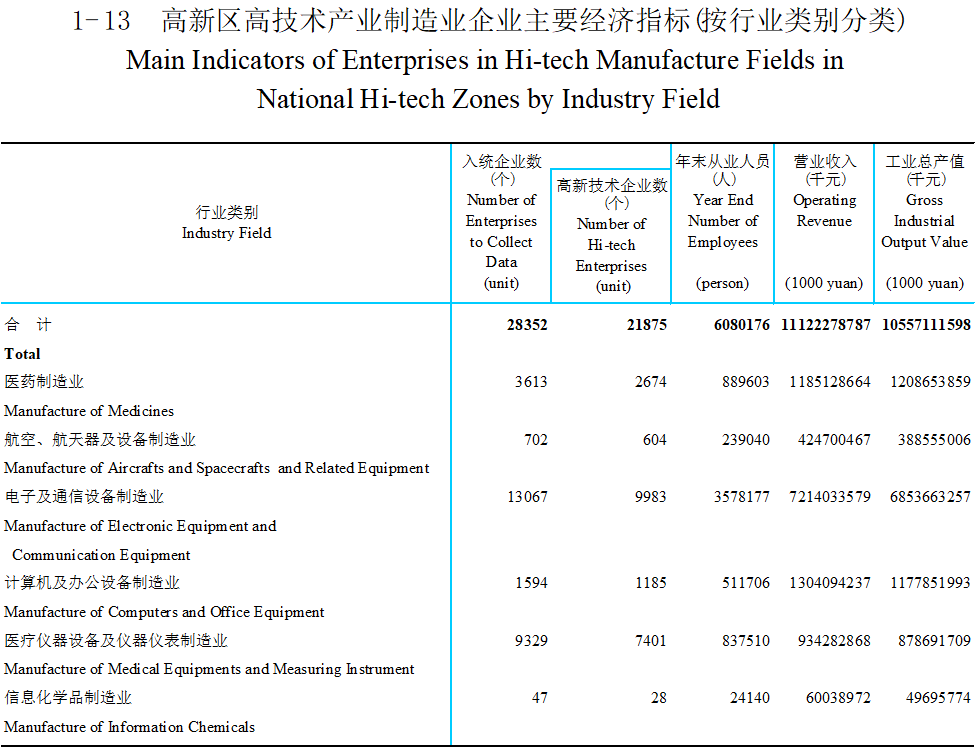Select the computers output value cell 1177851993
The width and height of the screenshot is (976, 748).
[929, 583]
